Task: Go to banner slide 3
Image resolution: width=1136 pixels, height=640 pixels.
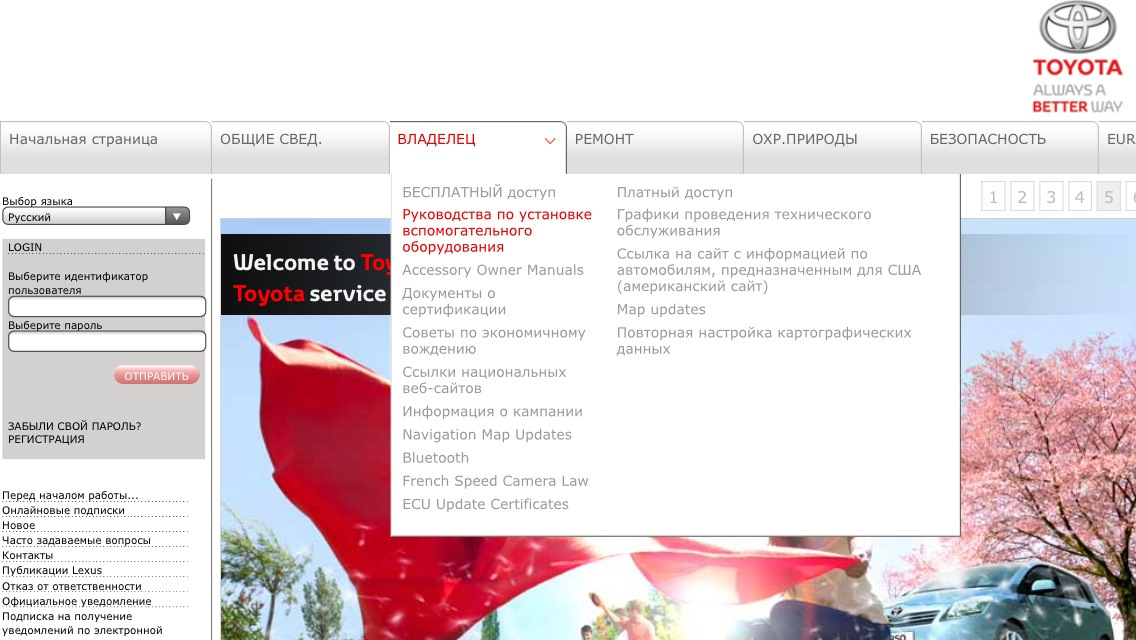Action: (x=1051, y=196)
